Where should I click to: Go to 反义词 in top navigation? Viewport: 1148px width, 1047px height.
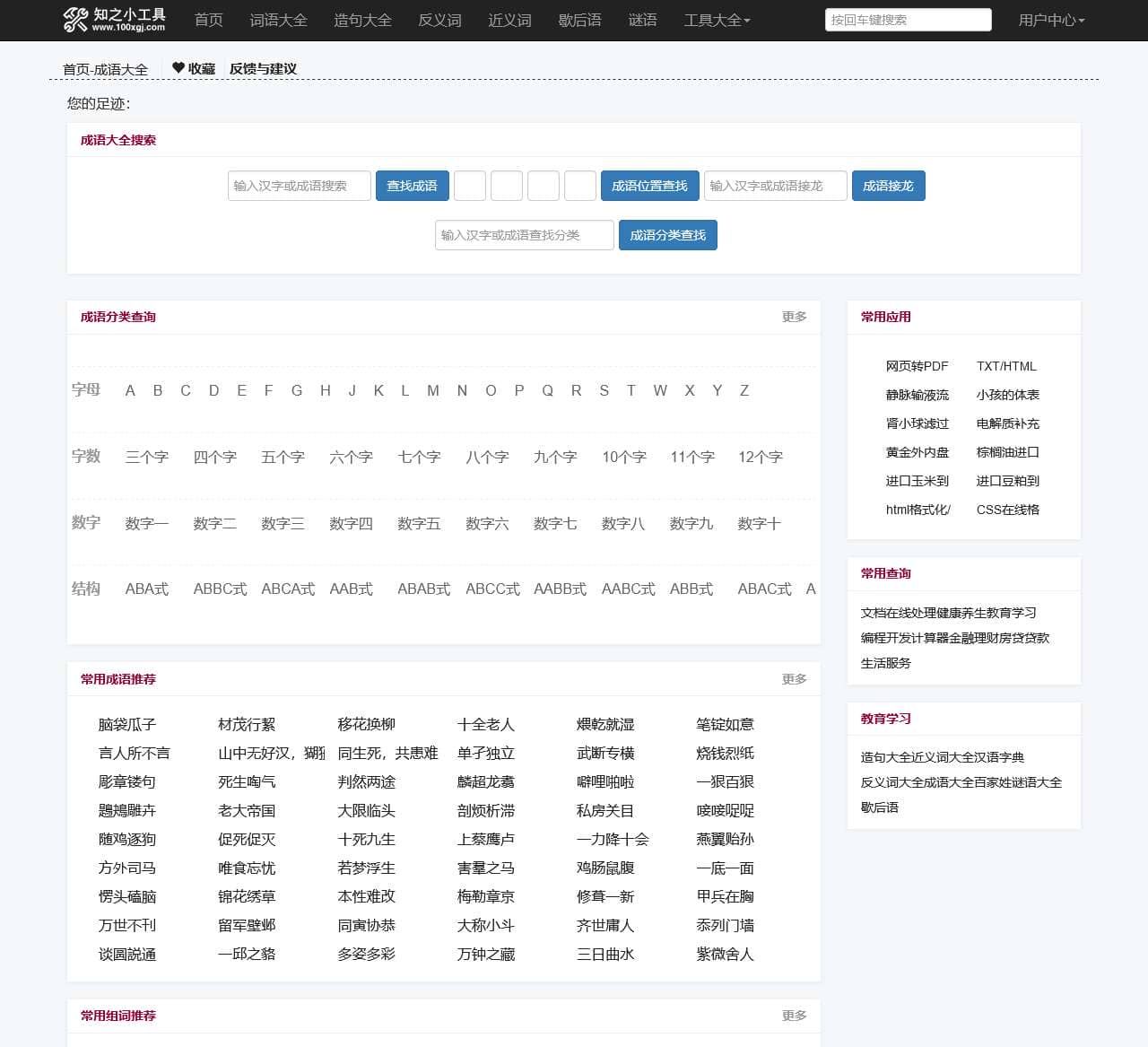click(x=439, y=20)
